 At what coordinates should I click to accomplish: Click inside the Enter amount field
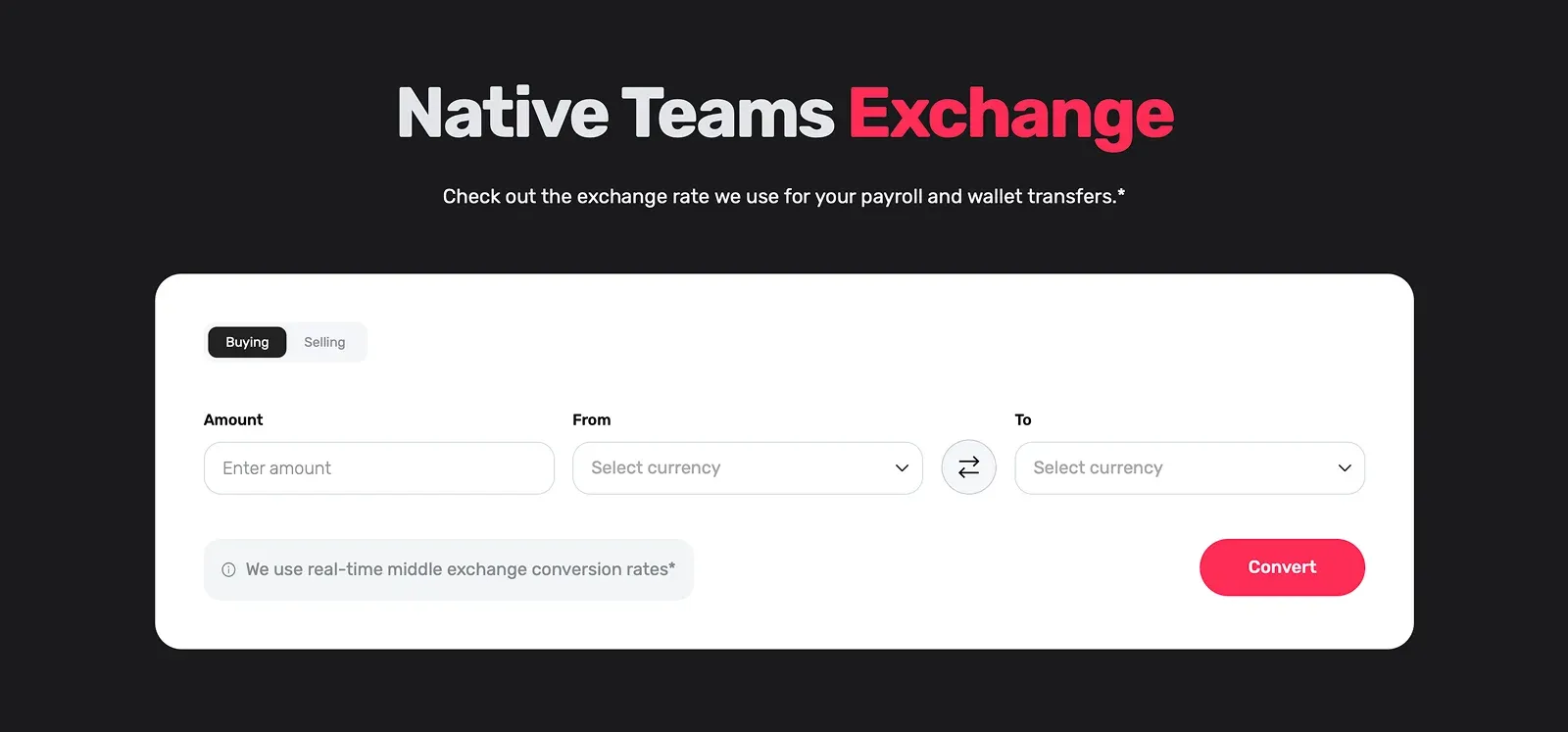pyautogui.click(x=378, y=468)
